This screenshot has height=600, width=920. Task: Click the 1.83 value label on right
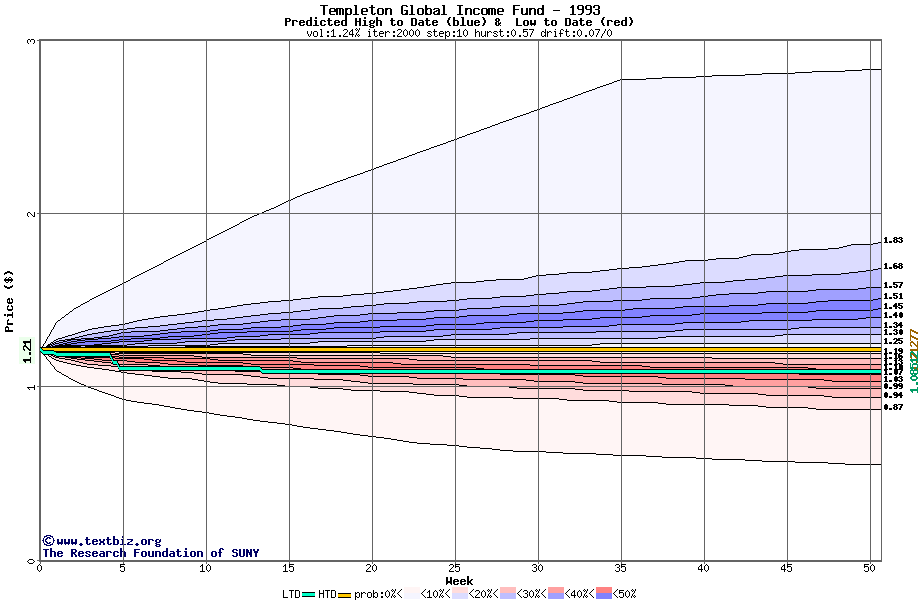[893, 241]
